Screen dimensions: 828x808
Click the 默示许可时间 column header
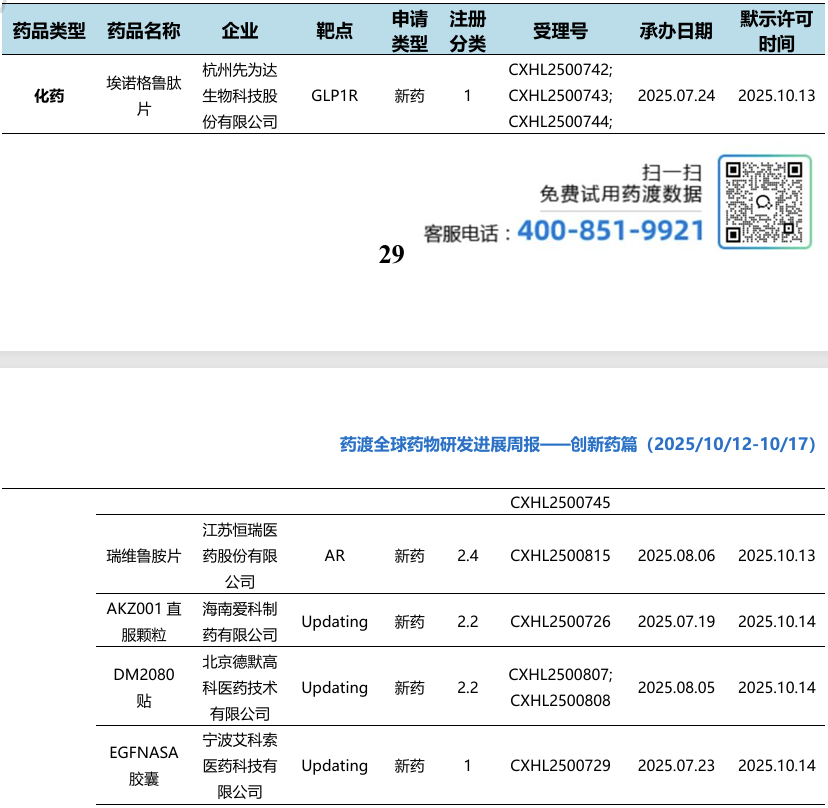(x=776, y=31)
